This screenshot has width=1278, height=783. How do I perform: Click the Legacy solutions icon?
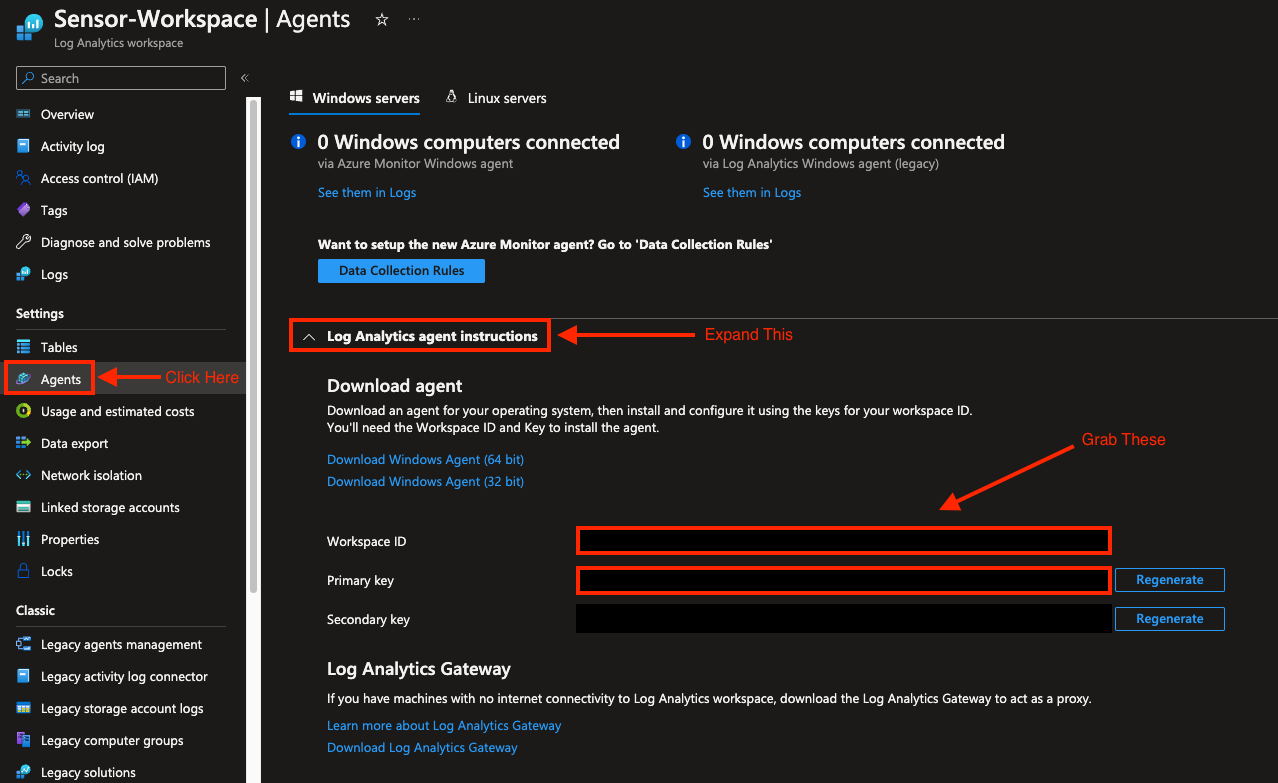tap(23, 772)
